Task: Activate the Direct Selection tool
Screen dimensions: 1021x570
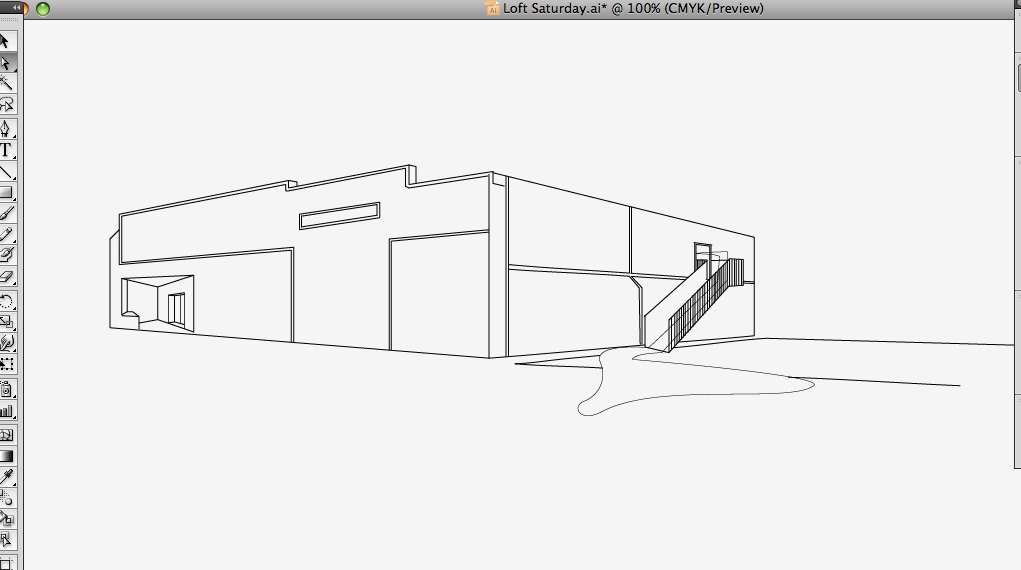Action: [x=6, y=62]
